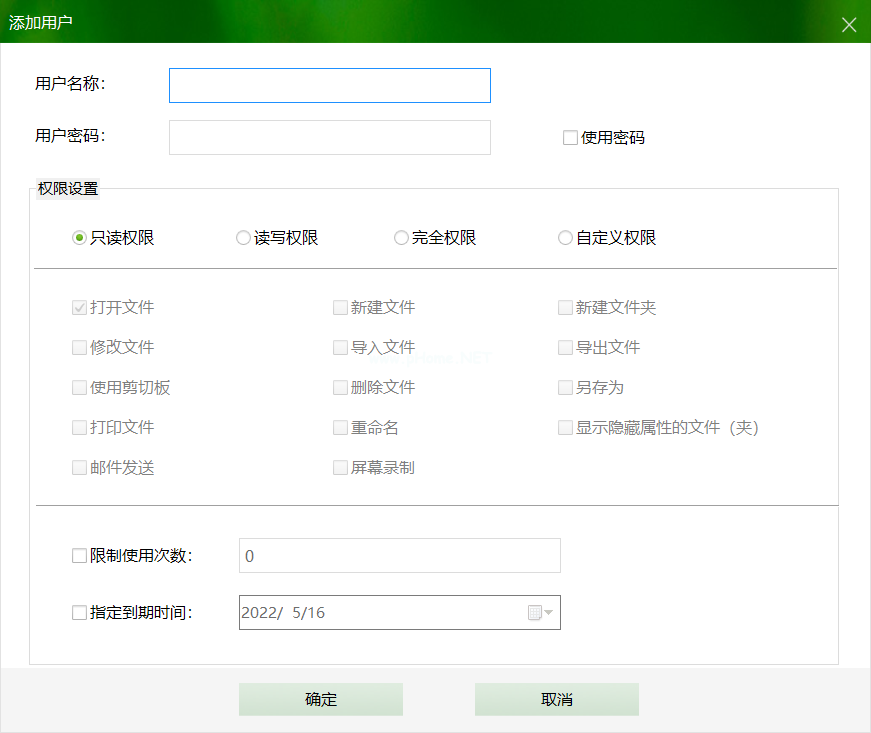The width and height of the screenshot is (871, 733).
Task: Select the 只读权限 radio option
Action: click(80, 238)
